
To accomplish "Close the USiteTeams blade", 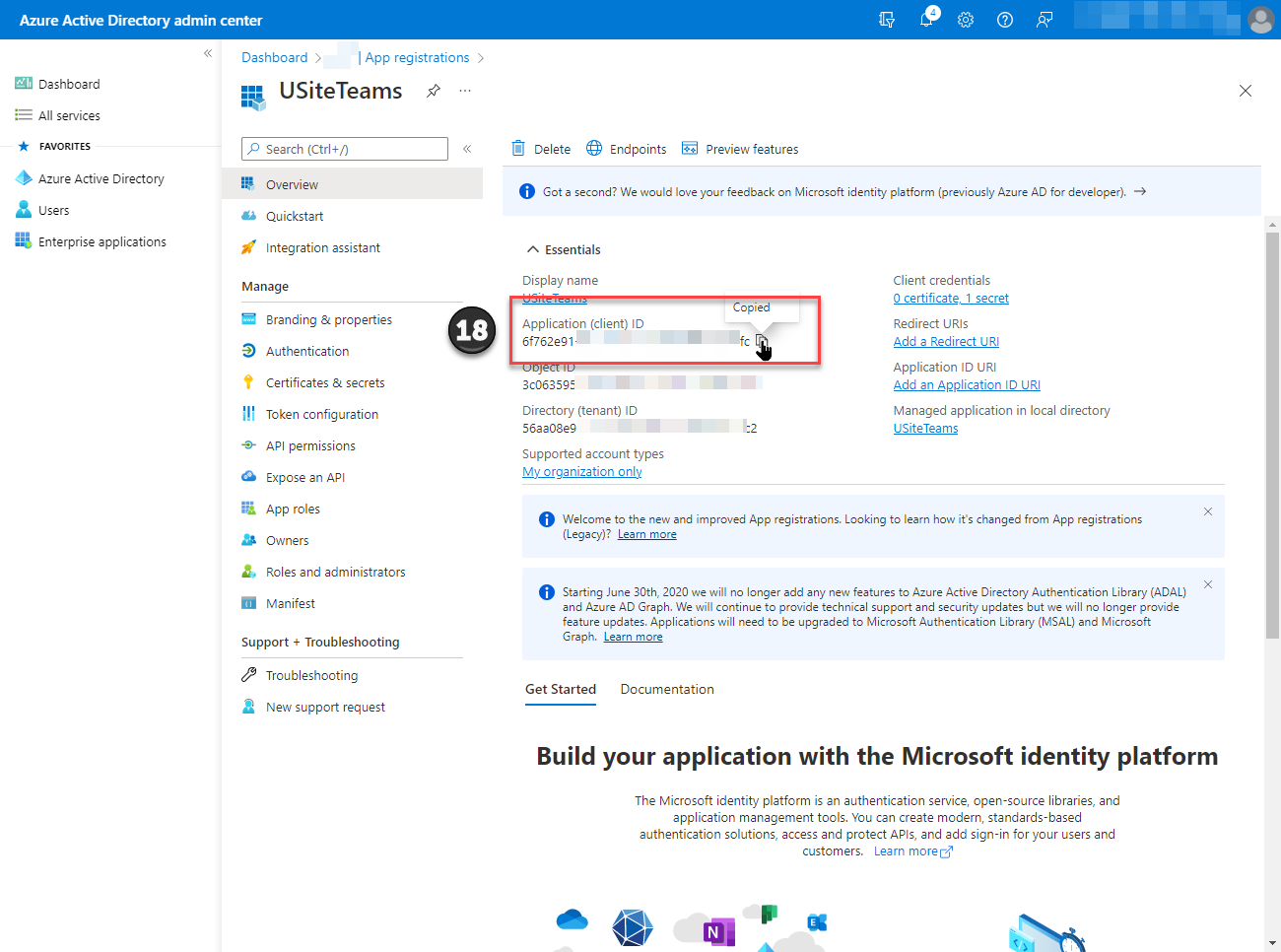I will pyautogui.click(x=1246, y=91).
